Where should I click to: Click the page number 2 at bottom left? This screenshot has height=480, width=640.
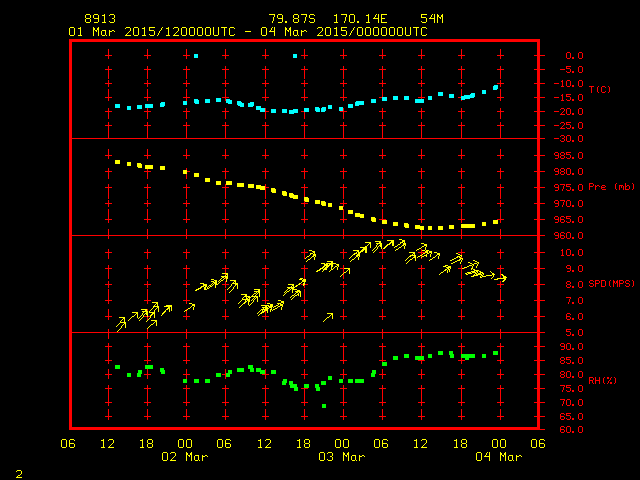click(x=19, y=474)
